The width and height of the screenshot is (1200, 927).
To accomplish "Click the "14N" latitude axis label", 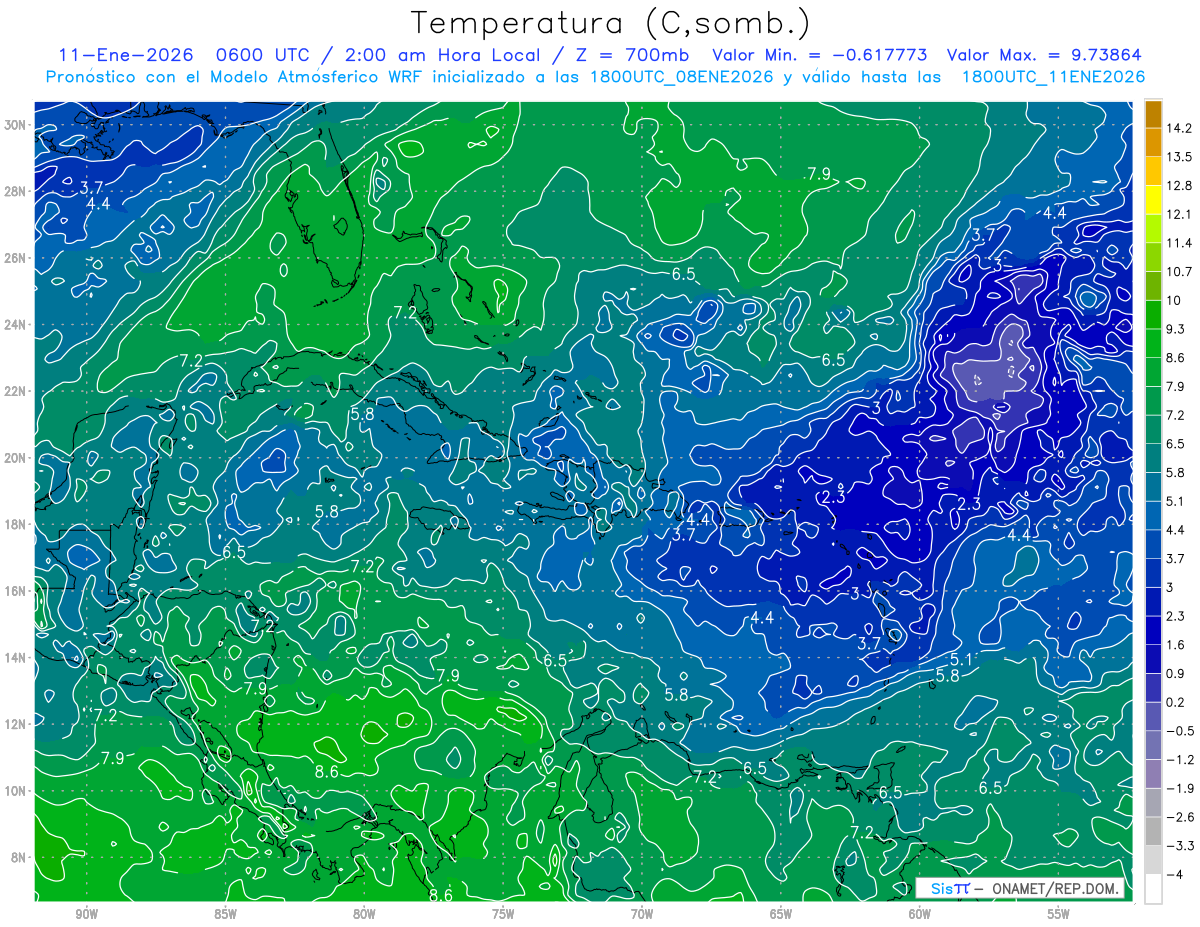I will [17, 657].
